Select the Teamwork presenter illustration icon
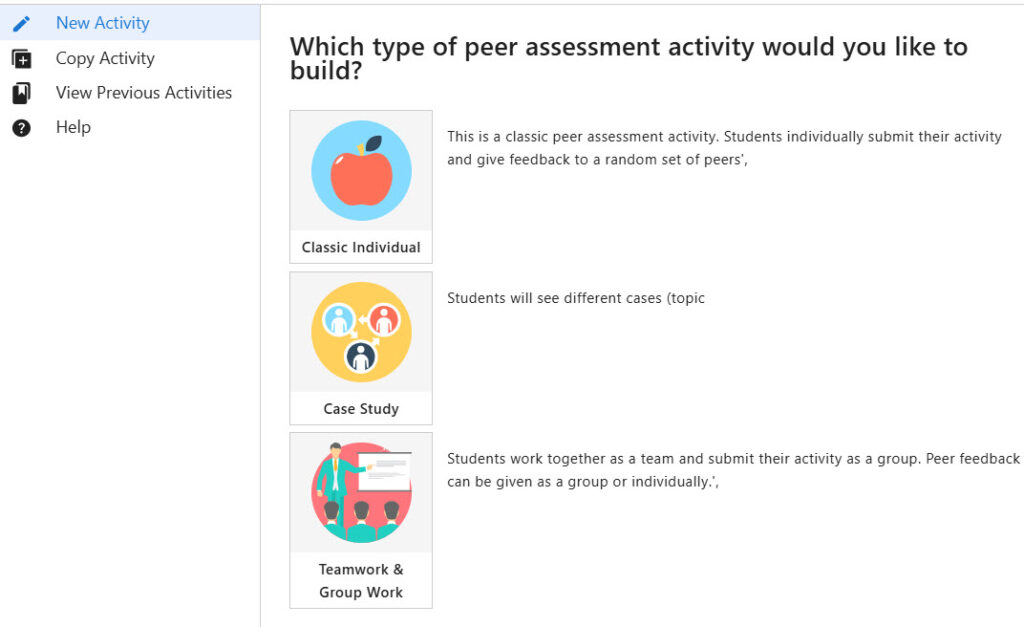Image resolution: width=1024 pixels, height=627 pixels. point(361,492)
